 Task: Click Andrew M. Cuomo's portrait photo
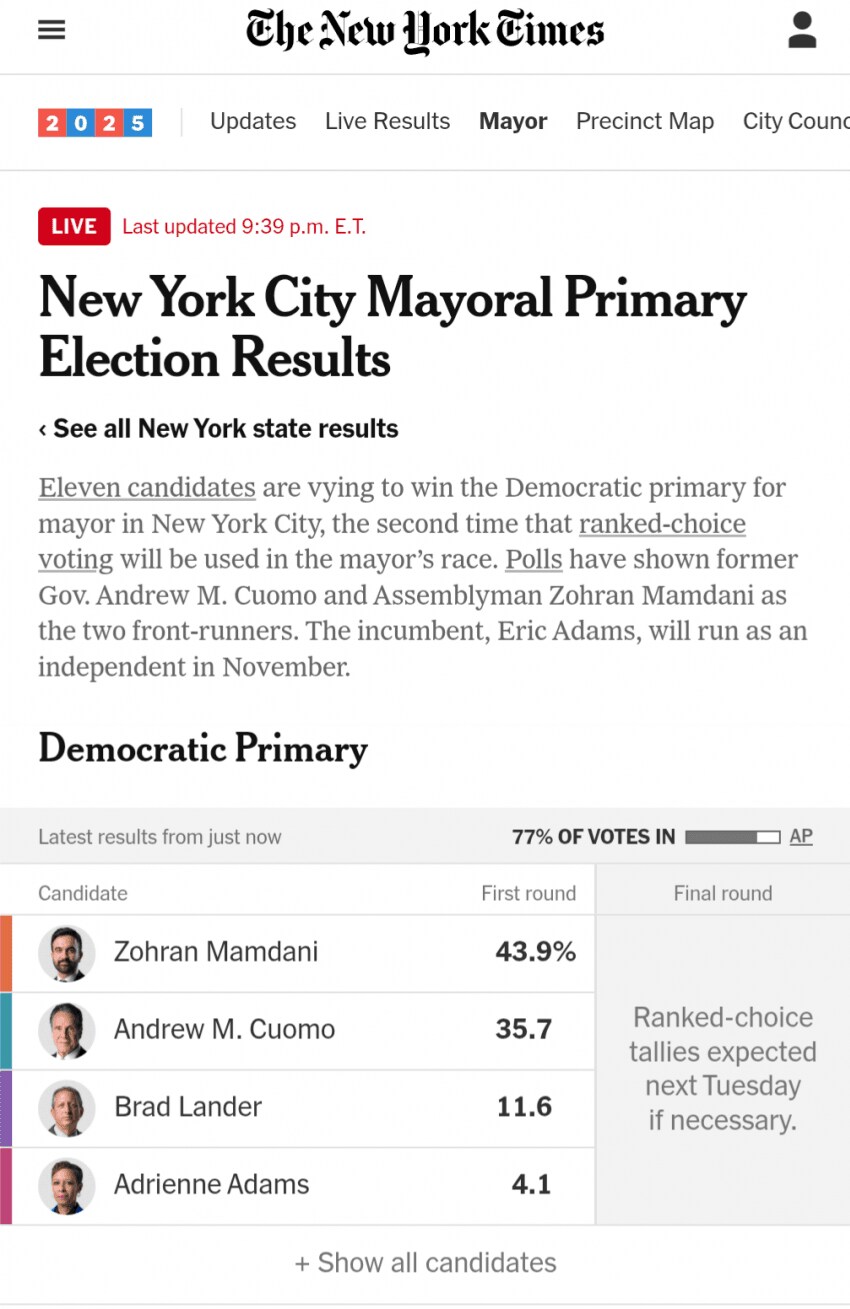(x=67, y=1030)
